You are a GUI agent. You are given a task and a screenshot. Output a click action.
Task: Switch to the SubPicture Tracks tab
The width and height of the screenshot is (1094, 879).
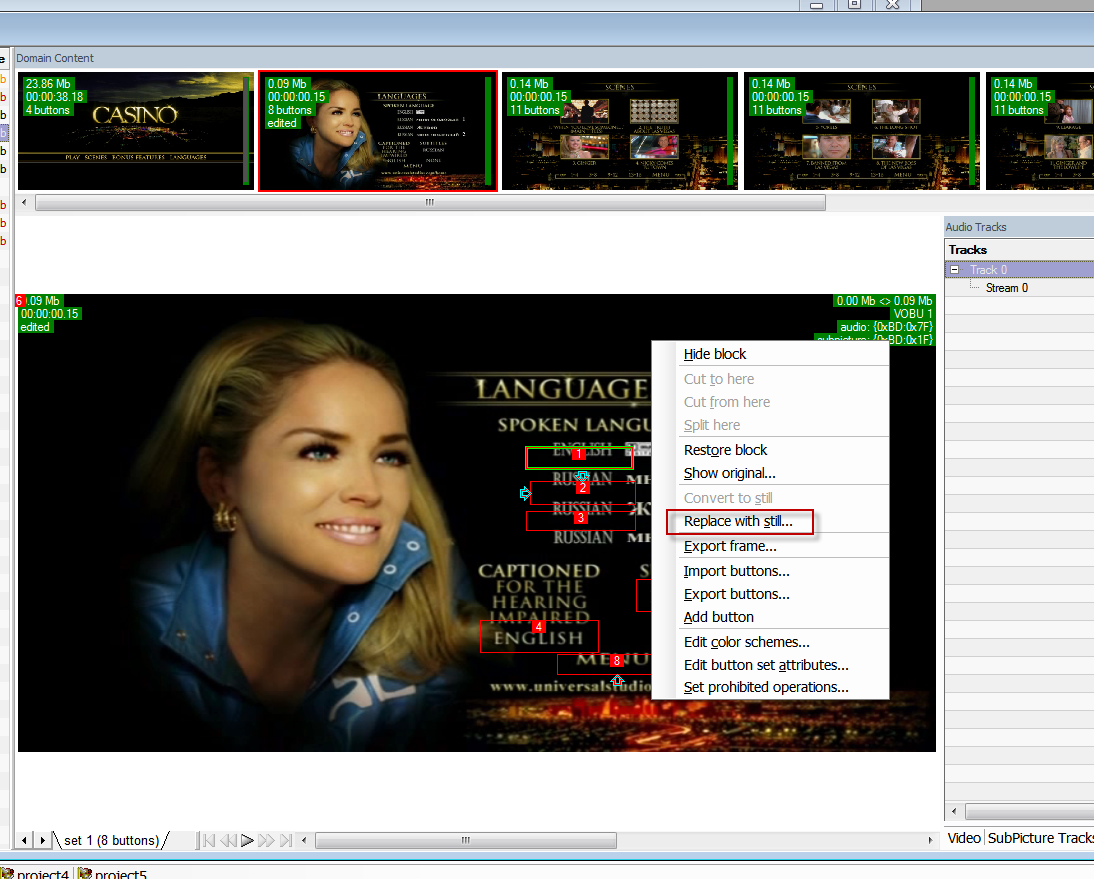click(1040, 838)
